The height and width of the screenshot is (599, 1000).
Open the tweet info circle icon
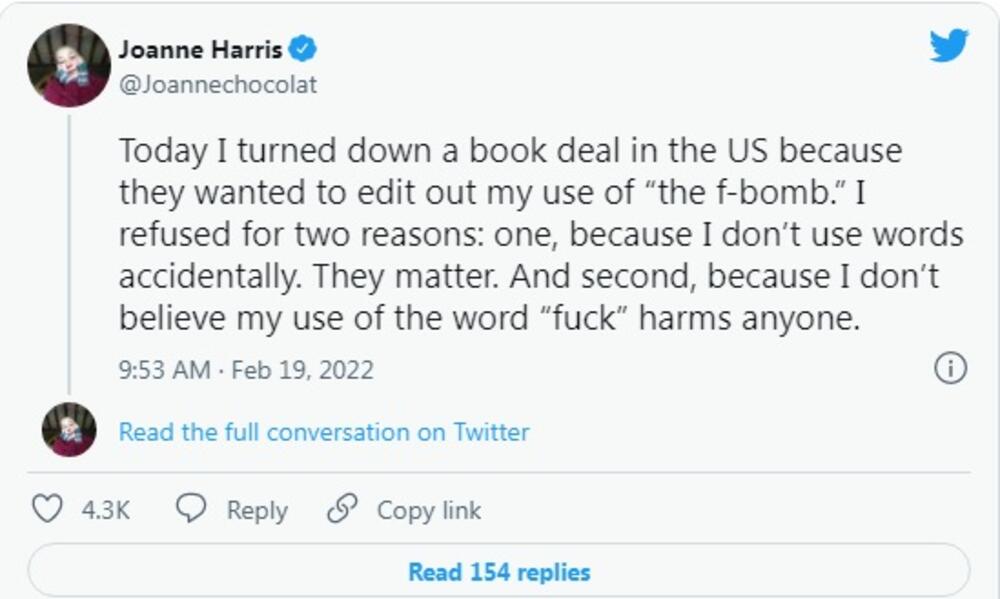(x=950, y=368)
